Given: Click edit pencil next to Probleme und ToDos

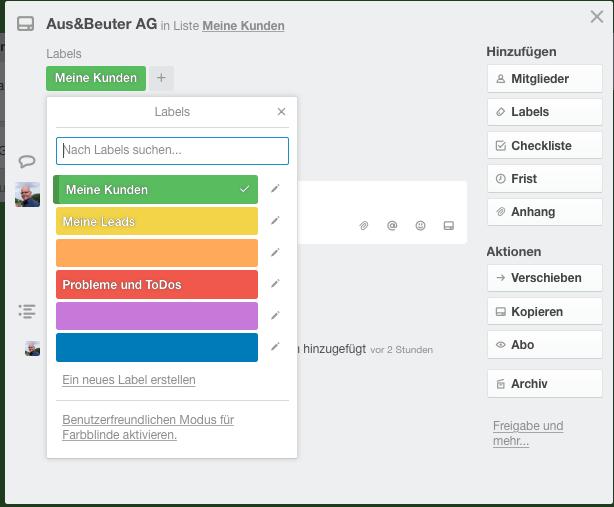Looking at the screenshot, I should coord(276,284).
